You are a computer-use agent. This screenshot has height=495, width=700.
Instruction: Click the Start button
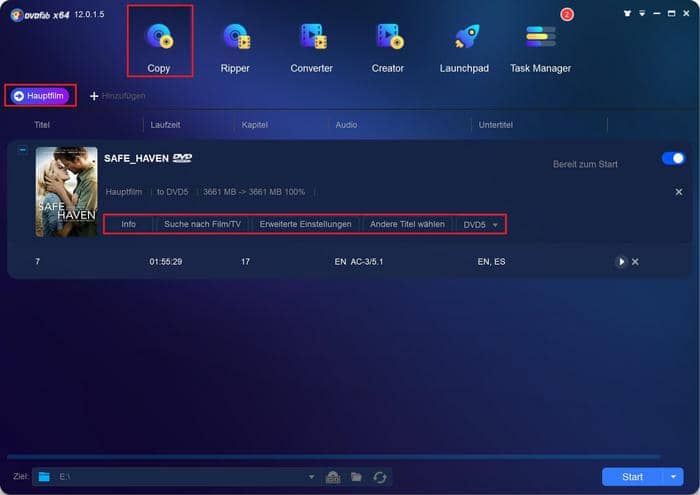(632, 477)
